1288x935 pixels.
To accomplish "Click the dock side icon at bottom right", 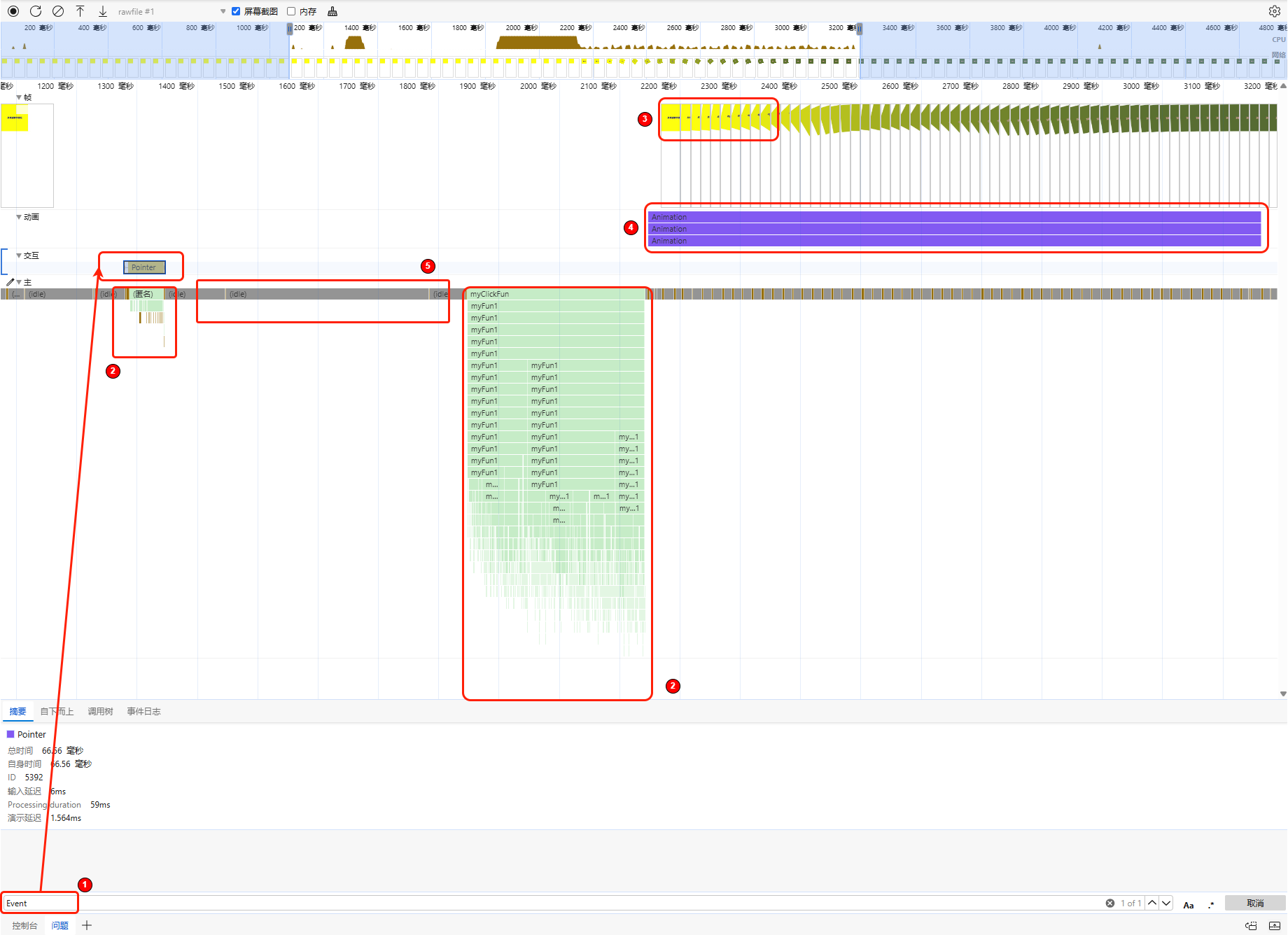I will coord(1251,925).
